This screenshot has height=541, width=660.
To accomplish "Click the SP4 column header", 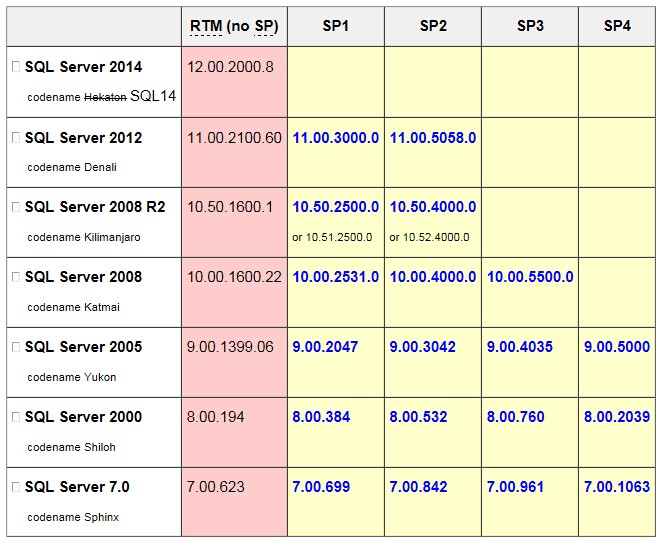I will [617, 26].
